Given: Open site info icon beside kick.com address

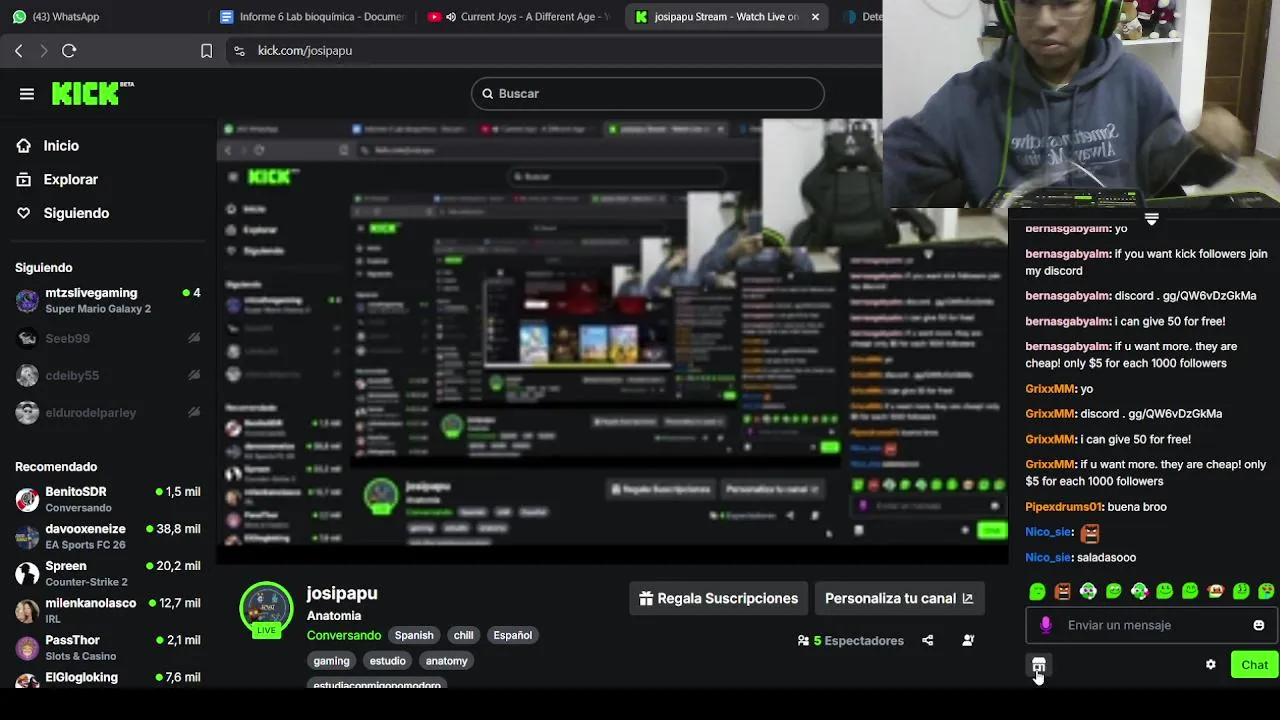Looking at the screenshot, I should click(239, 51).
